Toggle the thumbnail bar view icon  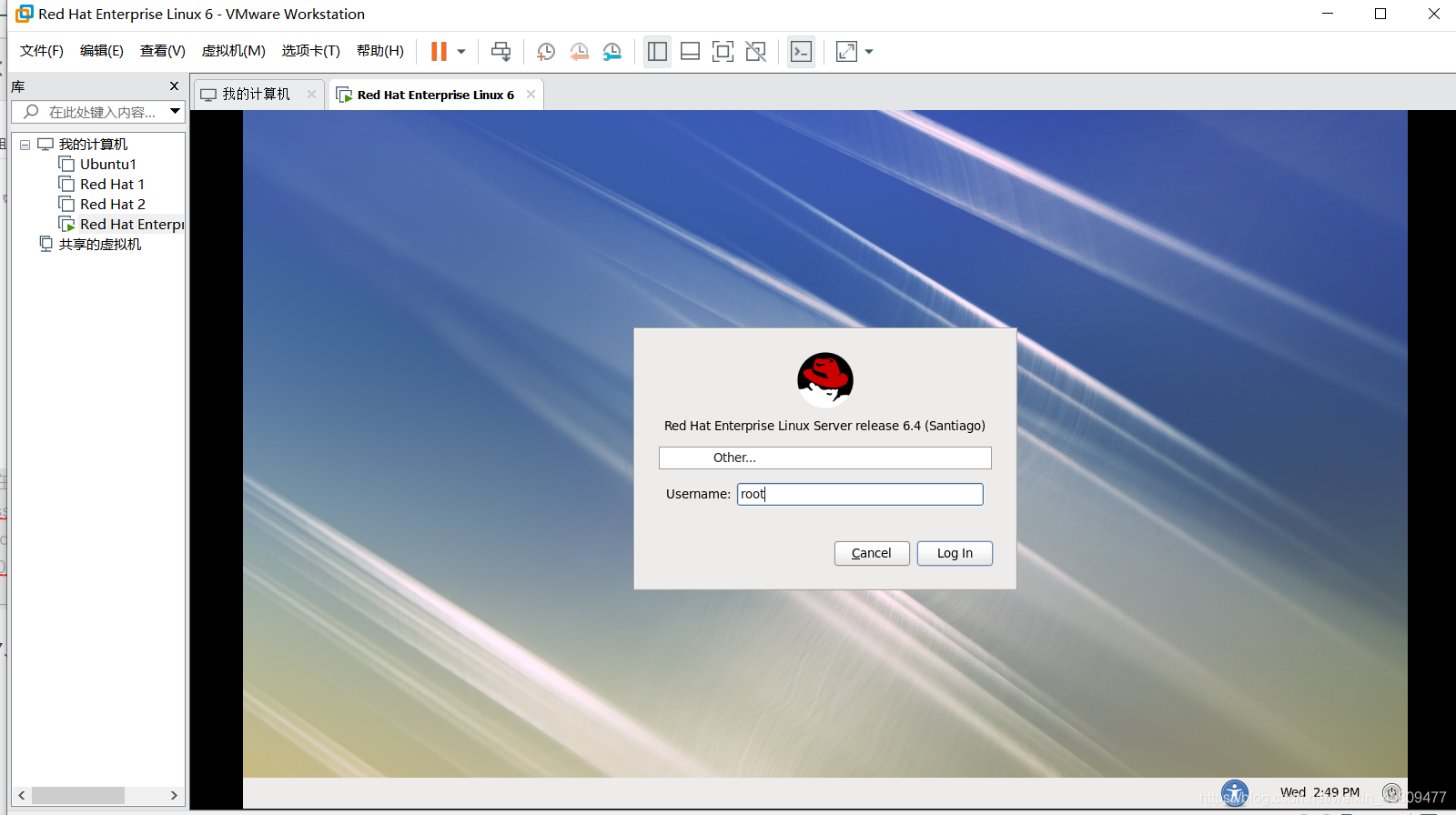[x=690, y=52]
